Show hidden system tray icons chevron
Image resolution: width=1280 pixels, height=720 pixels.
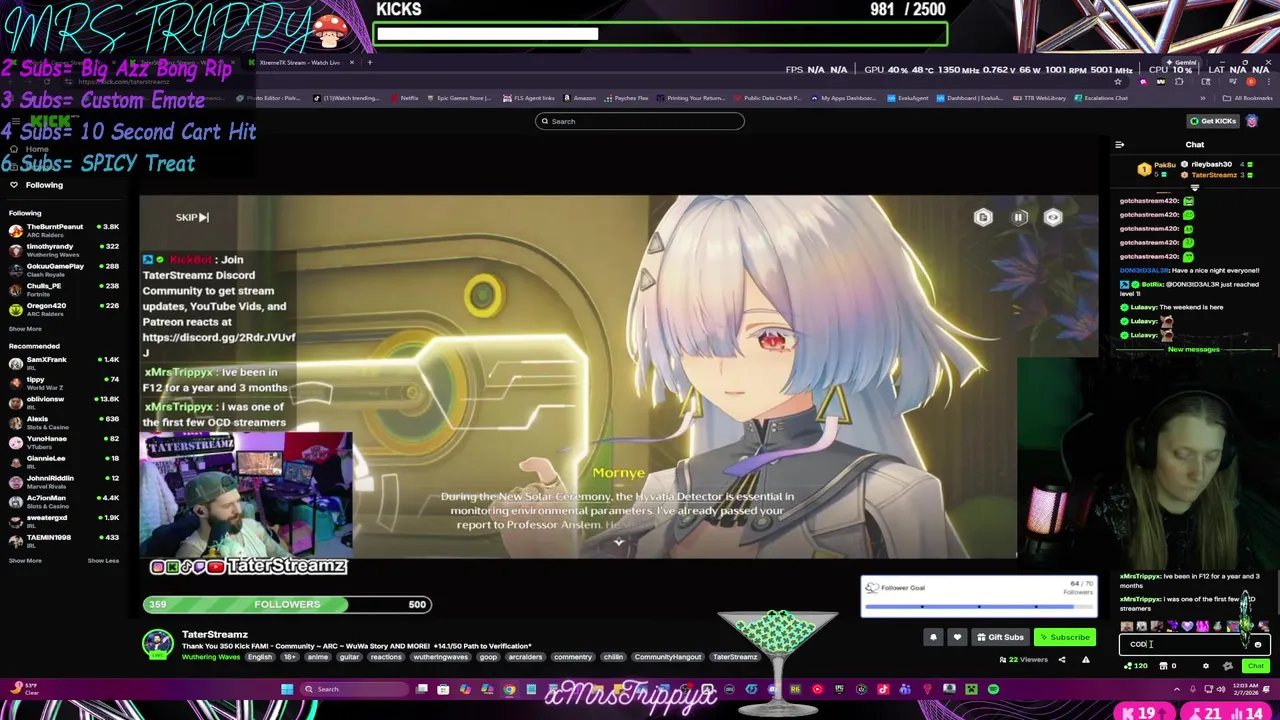click(x=1177, y=689)
